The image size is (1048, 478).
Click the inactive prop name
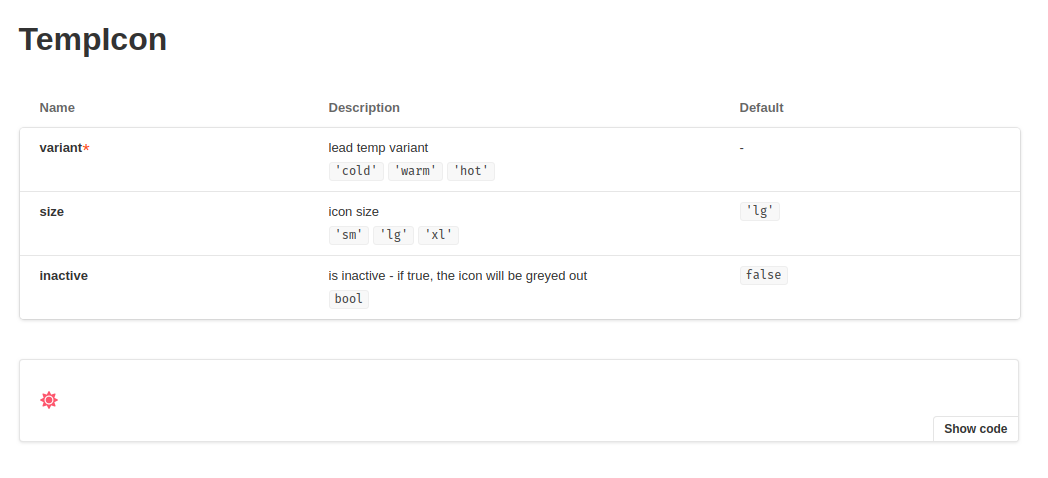pos(63,275)
